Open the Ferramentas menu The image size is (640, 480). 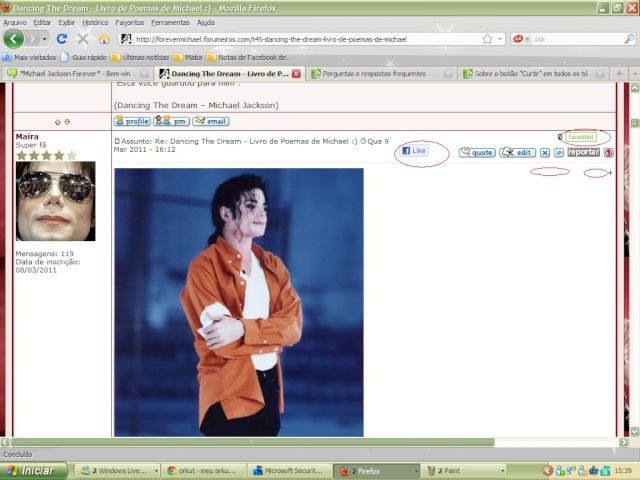pos(170,22)
